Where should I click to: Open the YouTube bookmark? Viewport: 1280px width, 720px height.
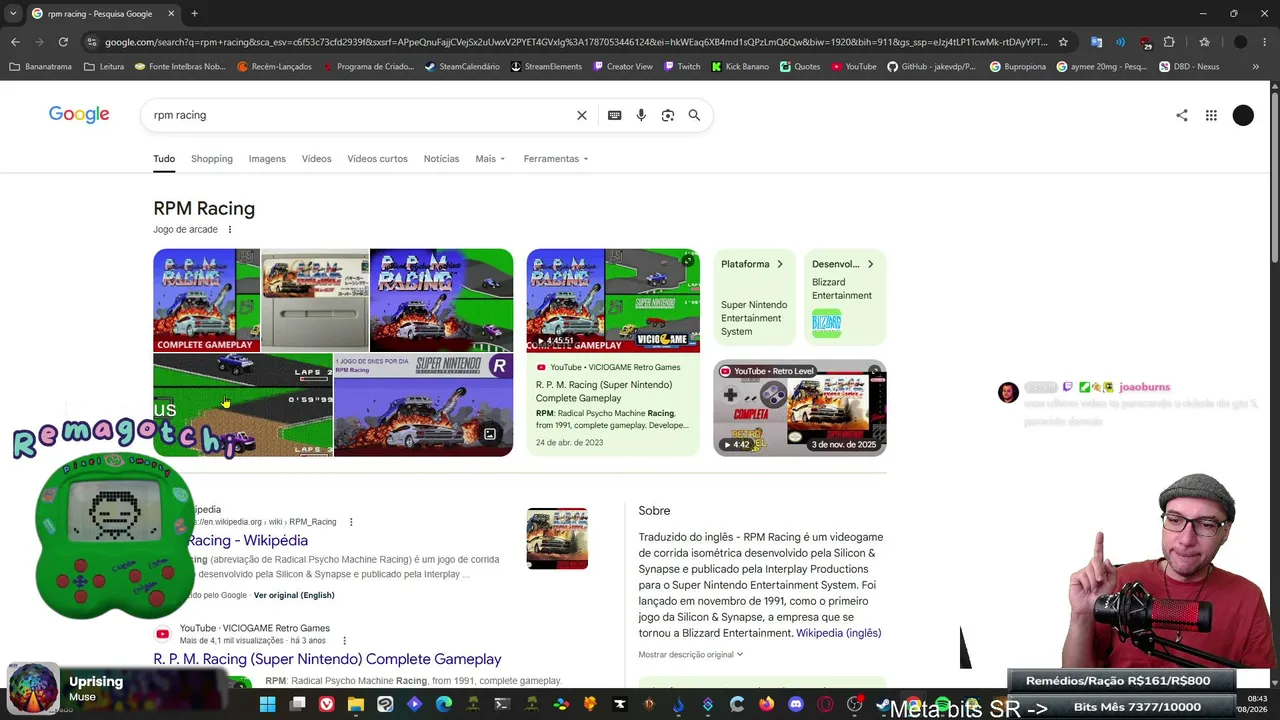coord(853,67)
